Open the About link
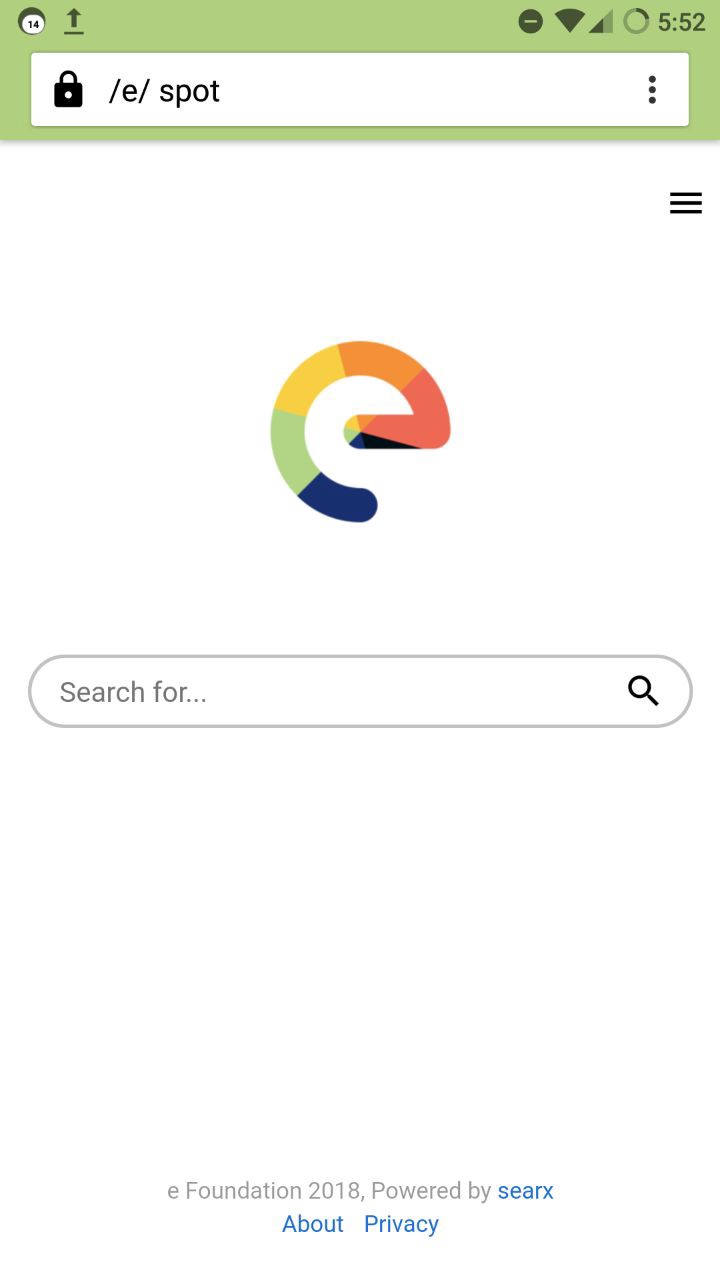This screenshot has width=720, height=1280. pos(313,1223)
